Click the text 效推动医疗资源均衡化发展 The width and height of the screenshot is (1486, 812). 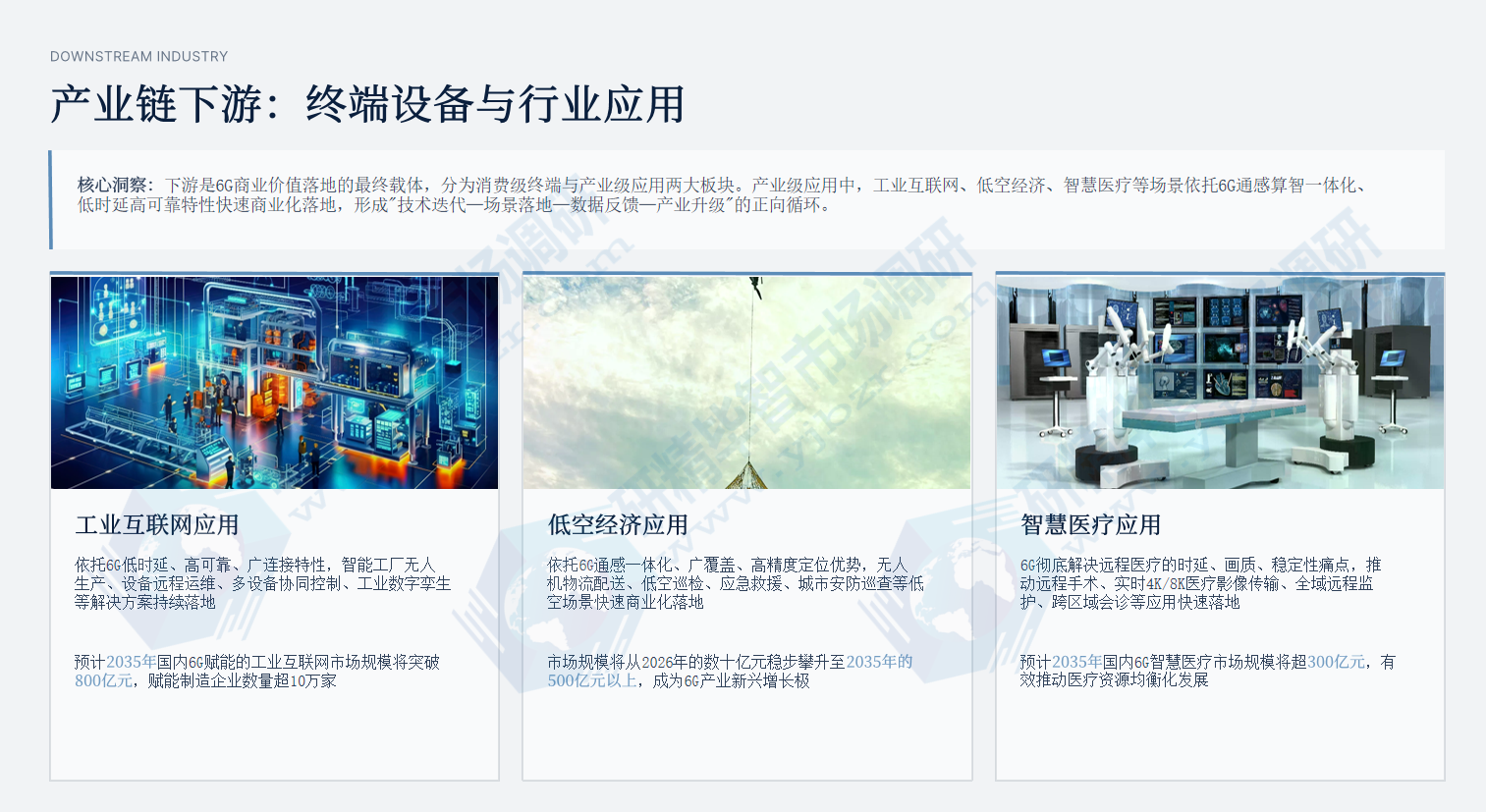click(1114, 680)
